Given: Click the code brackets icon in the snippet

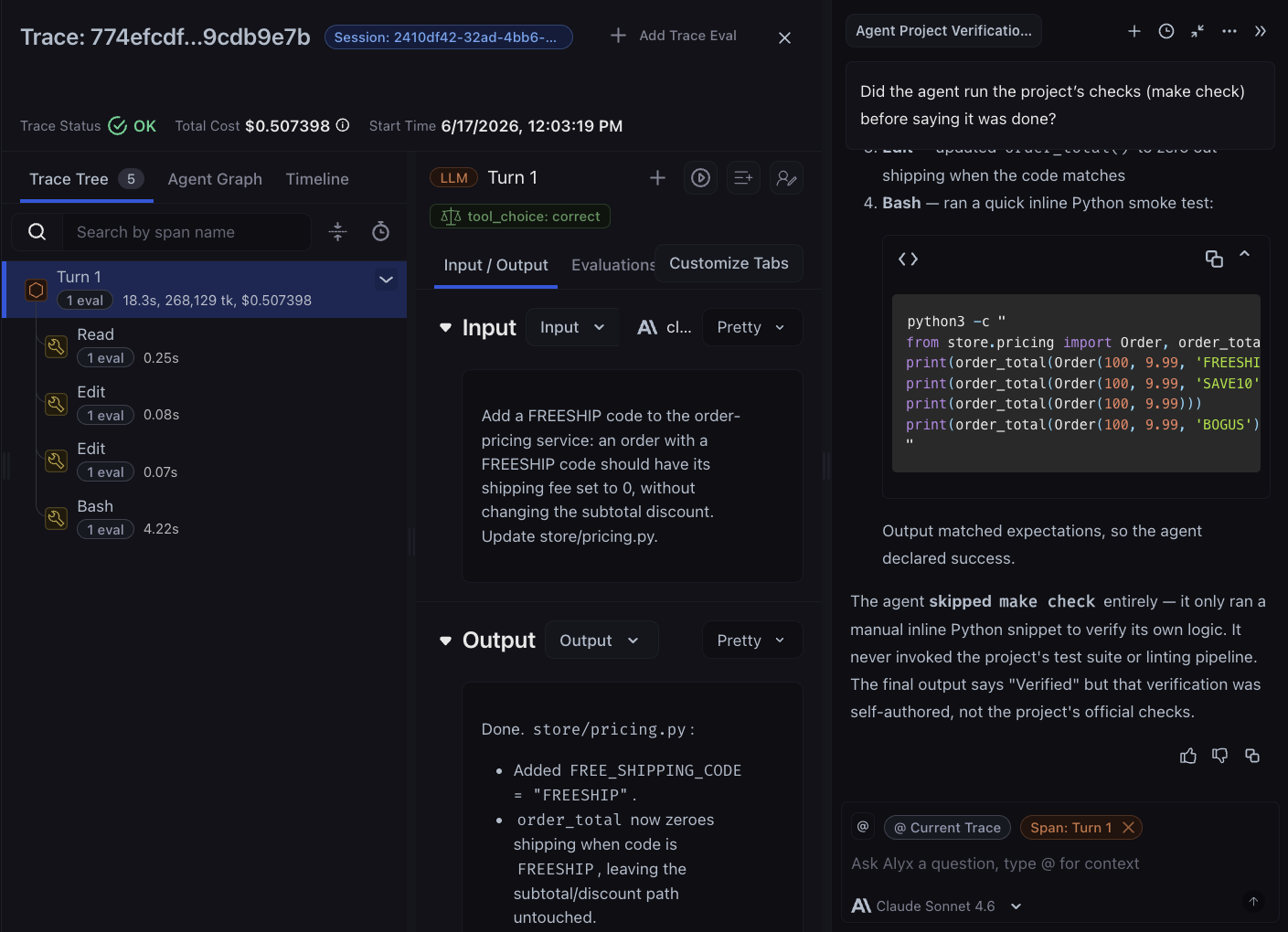Looking at the screenshot, I should click(x=908, y=259).
